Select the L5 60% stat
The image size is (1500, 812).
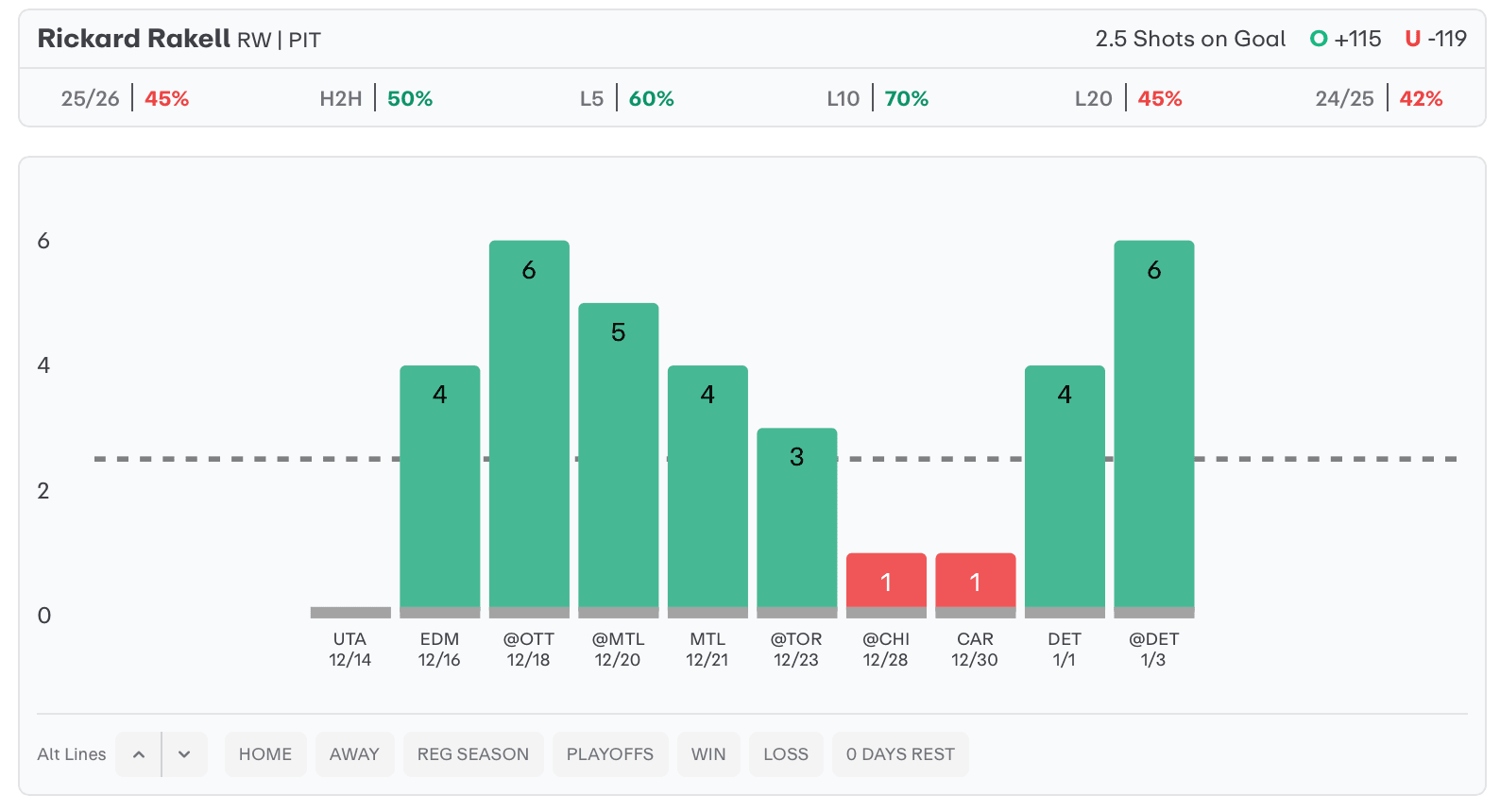coord(627,98)
